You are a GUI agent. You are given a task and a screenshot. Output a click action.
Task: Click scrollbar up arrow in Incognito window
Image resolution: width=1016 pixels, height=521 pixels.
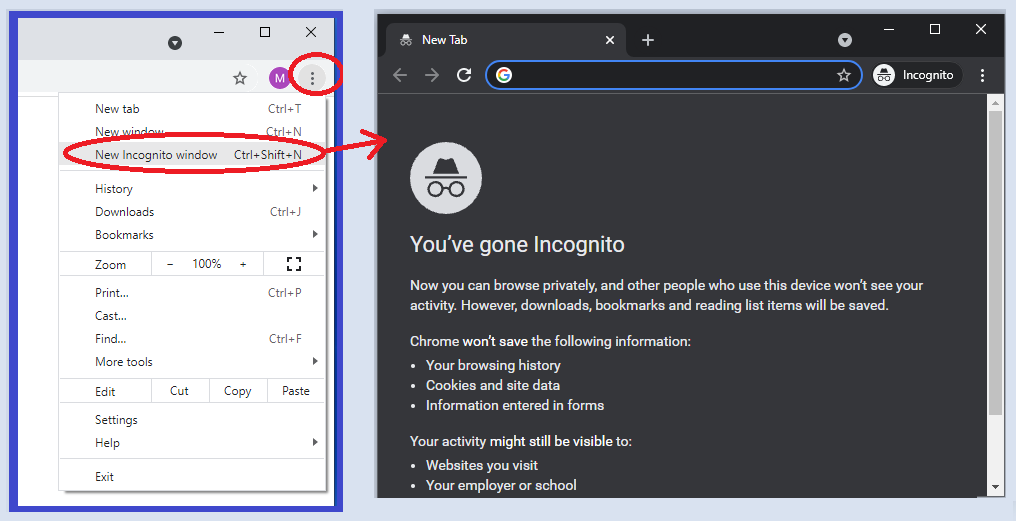pos(995,102)
